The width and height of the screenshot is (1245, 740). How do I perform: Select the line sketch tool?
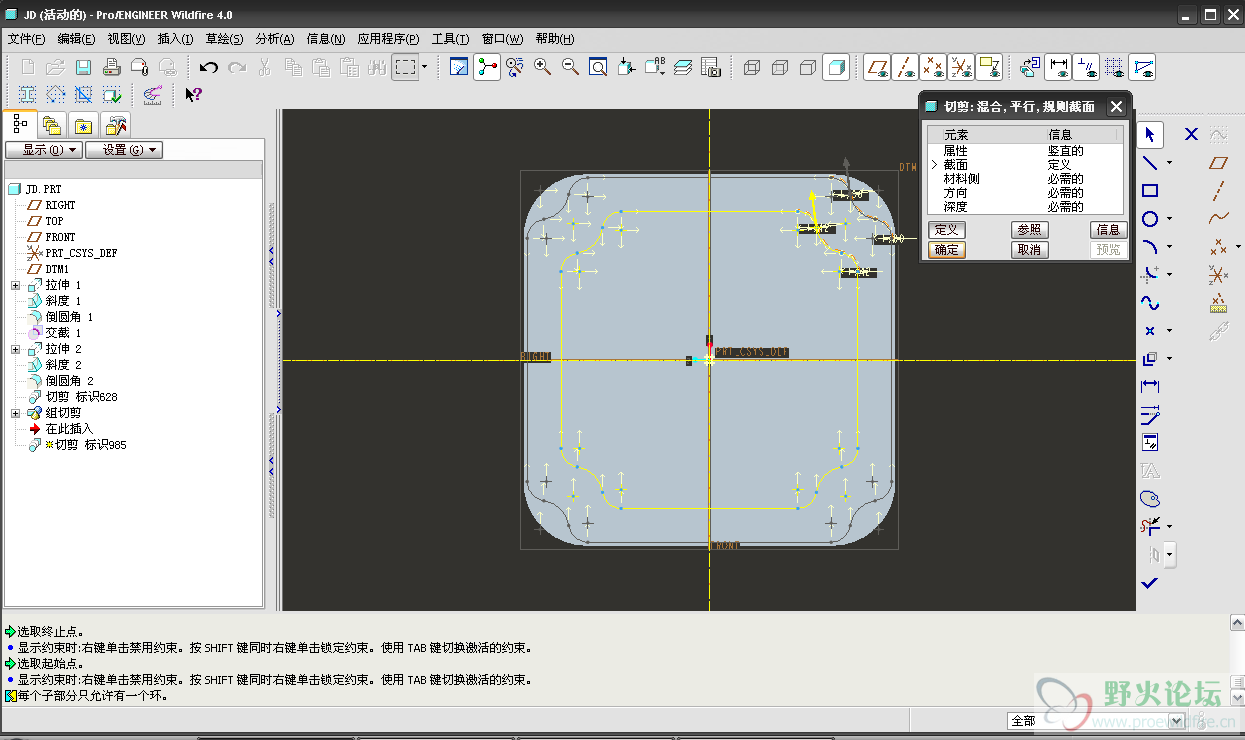pyautogui.click(x=1150, y=162)
